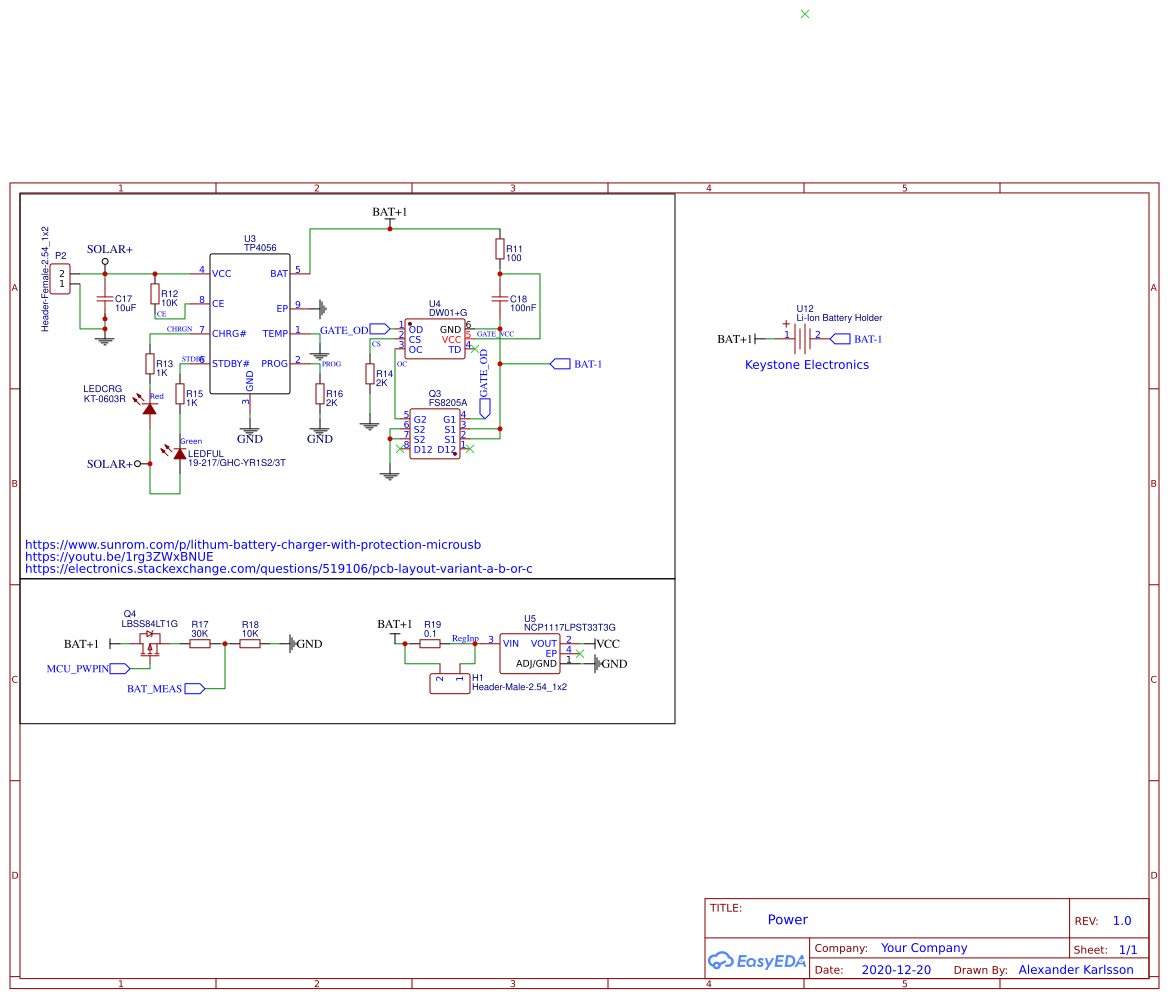Select the Li-Ion battery holder symbol U12

click(x=802, y=339)
